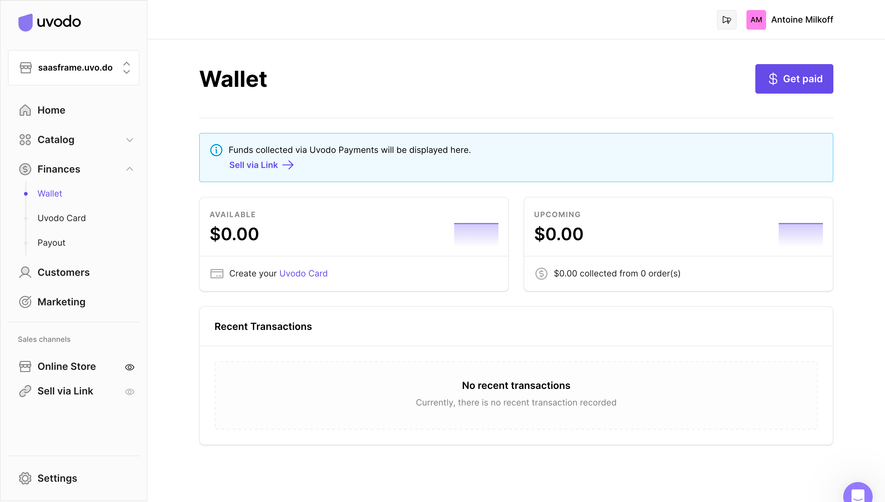Collapse the Finances chevron
Image resolution: width=885 pixels, height=502 pixels.
tap(129, 169)
